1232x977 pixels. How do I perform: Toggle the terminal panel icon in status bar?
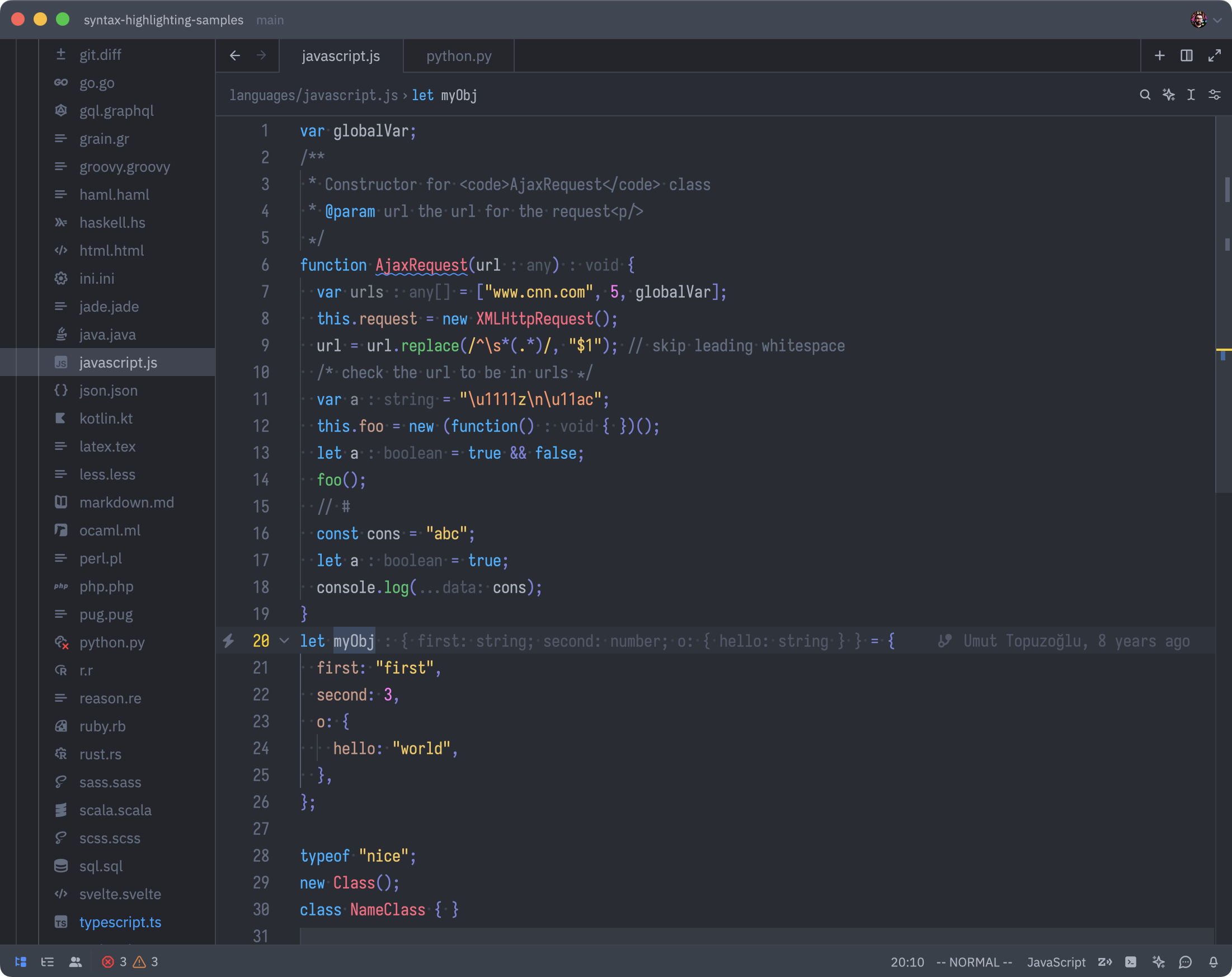point(1131,961)
